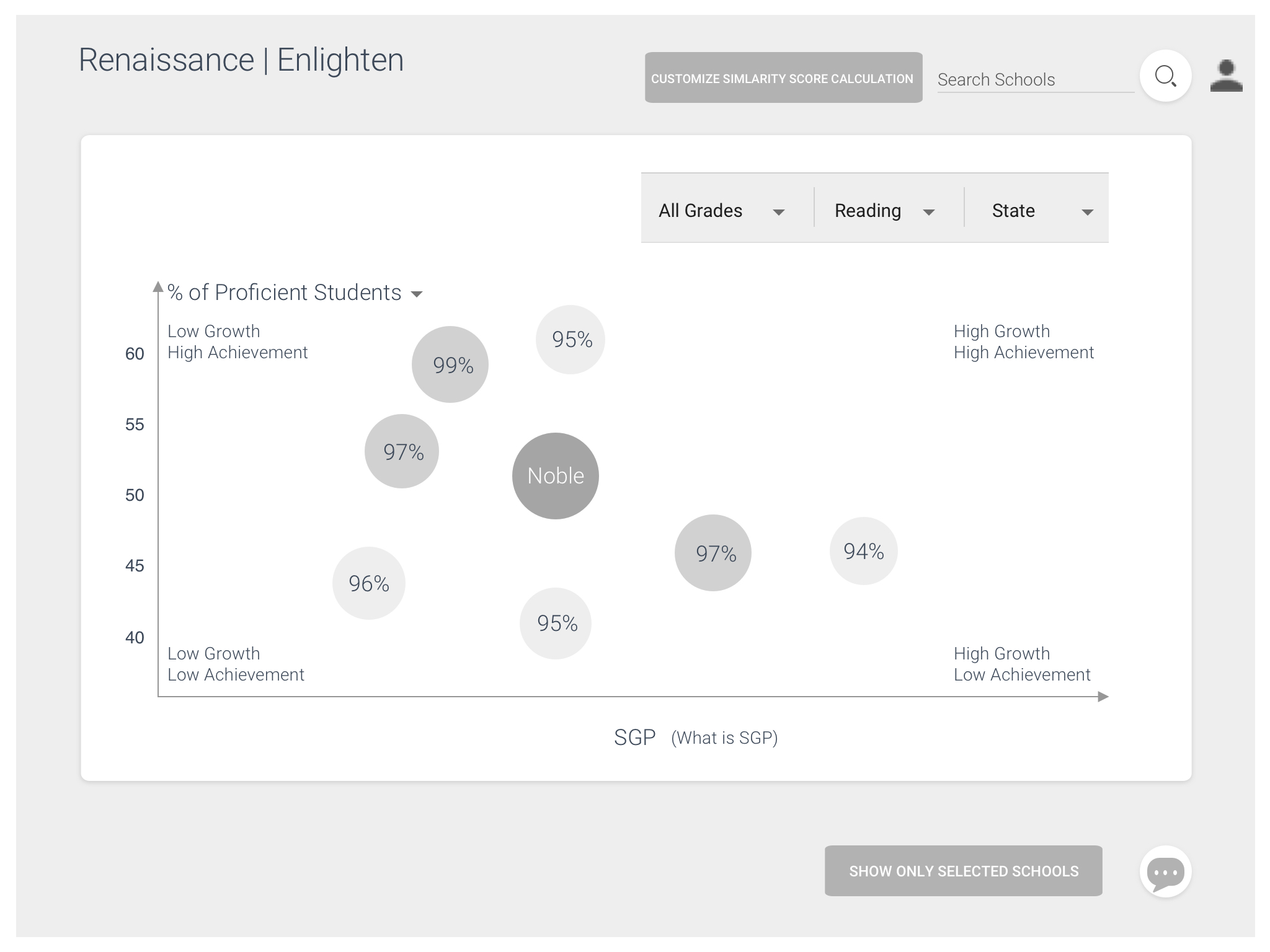Select the upper 95% bubble

[x=571, y=340]
